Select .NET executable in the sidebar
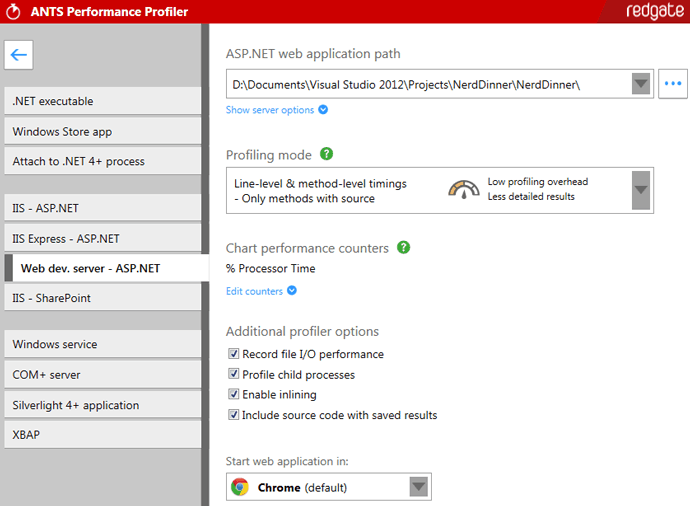690x506 pixels. pos(103,101)
